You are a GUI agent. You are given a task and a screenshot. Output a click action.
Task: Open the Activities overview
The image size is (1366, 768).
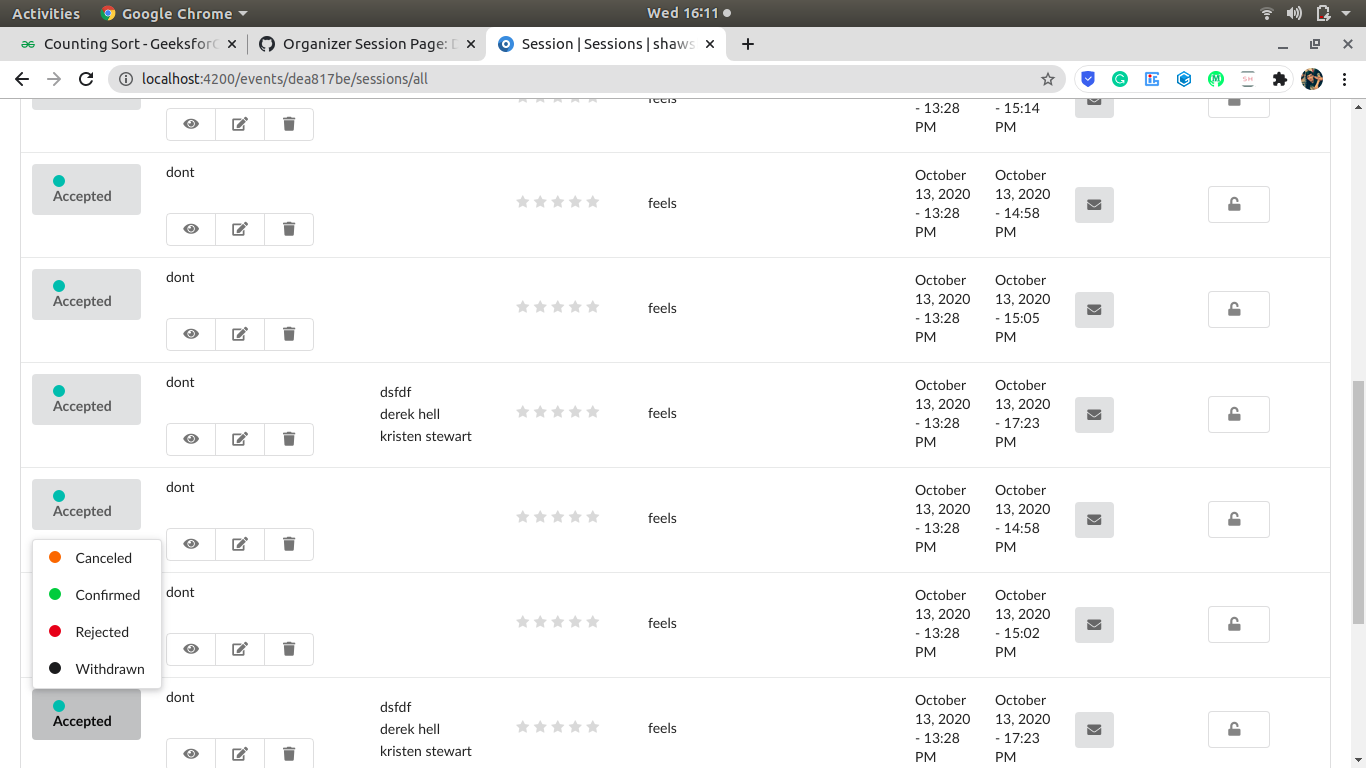click(46, 13)
